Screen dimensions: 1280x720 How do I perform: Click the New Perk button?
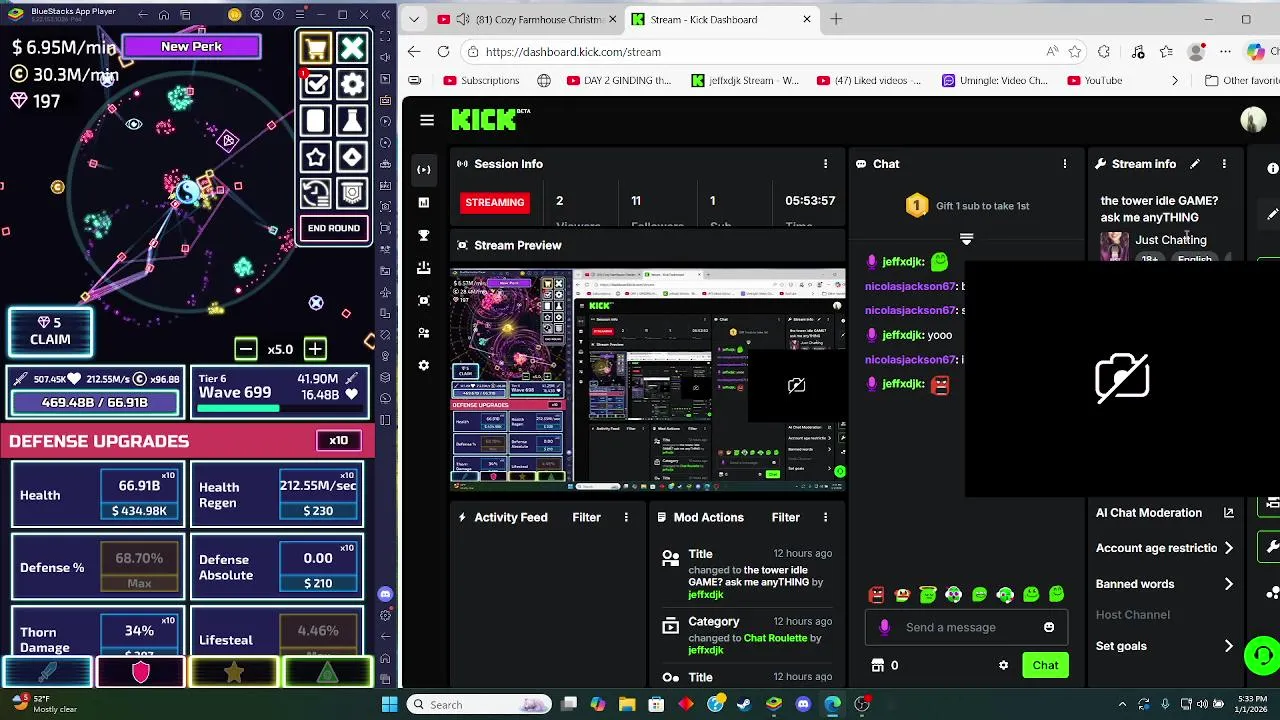[191, 46]
